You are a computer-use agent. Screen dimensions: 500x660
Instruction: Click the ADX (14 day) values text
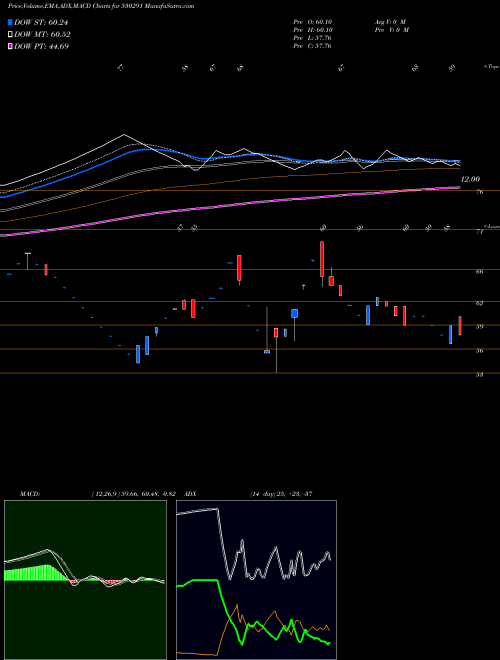[281, 494]
